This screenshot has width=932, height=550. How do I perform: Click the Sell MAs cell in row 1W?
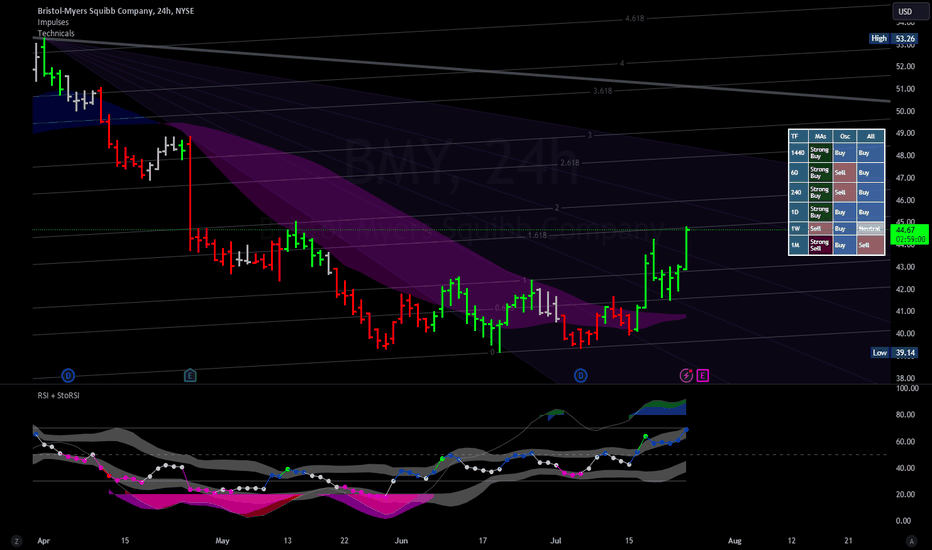[820, 228]
